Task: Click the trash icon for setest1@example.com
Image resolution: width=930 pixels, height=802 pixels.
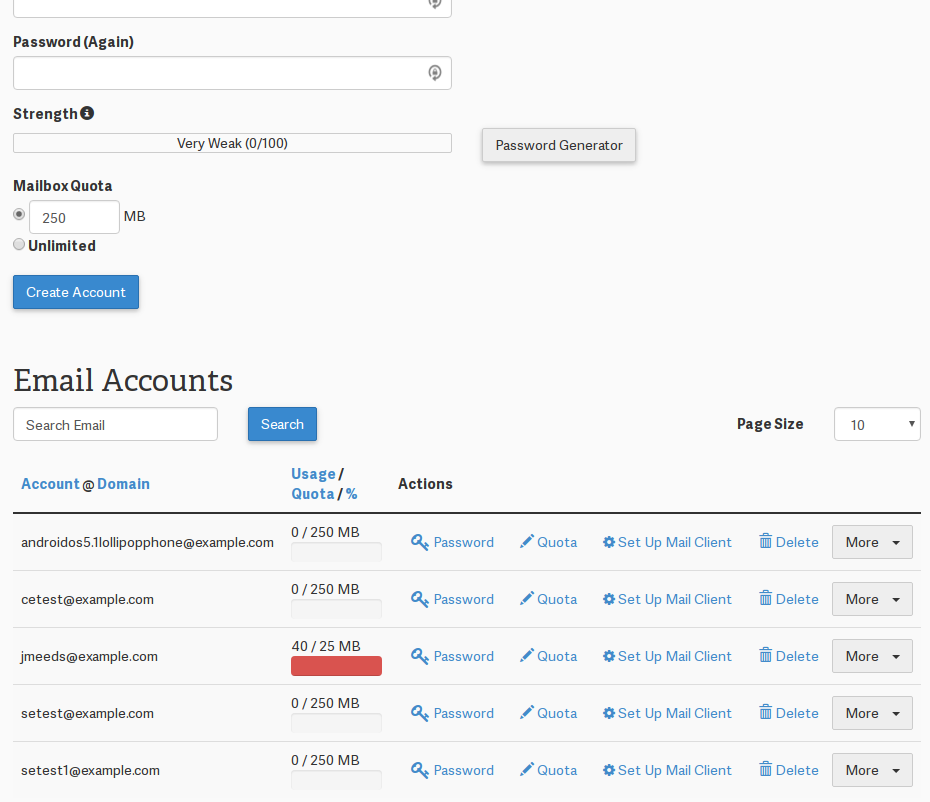Action: pyautogui.click(x=765, y=770)
